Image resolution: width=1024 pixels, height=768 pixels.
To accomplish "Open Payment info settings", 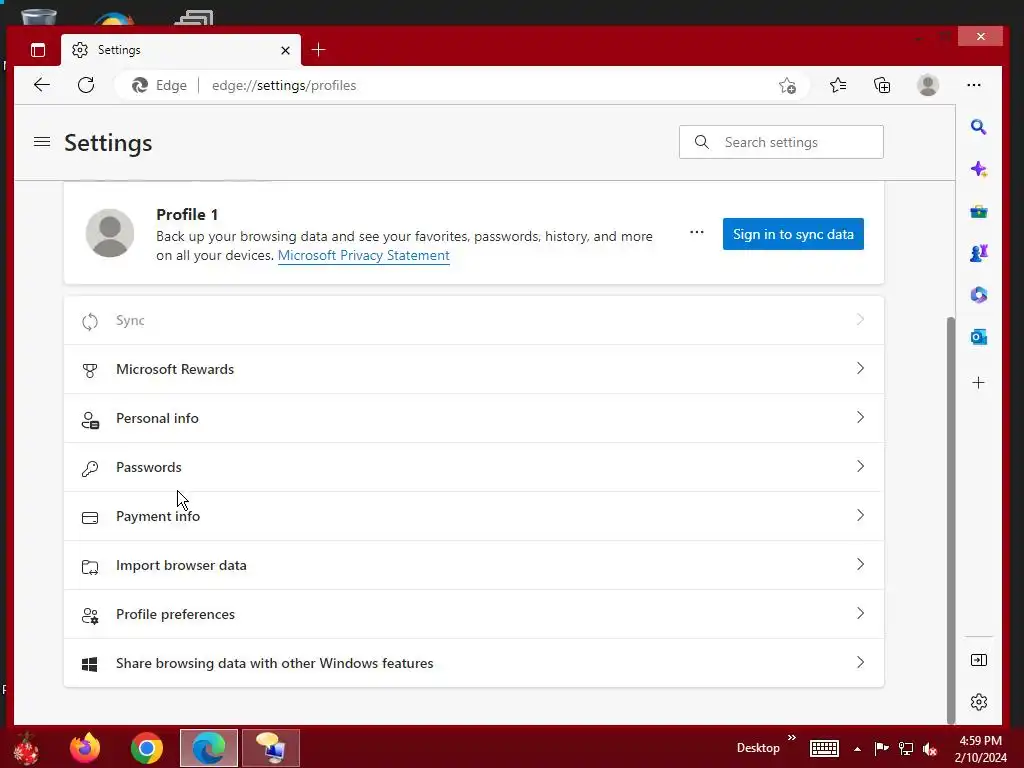I will click(x=474, y=516).
